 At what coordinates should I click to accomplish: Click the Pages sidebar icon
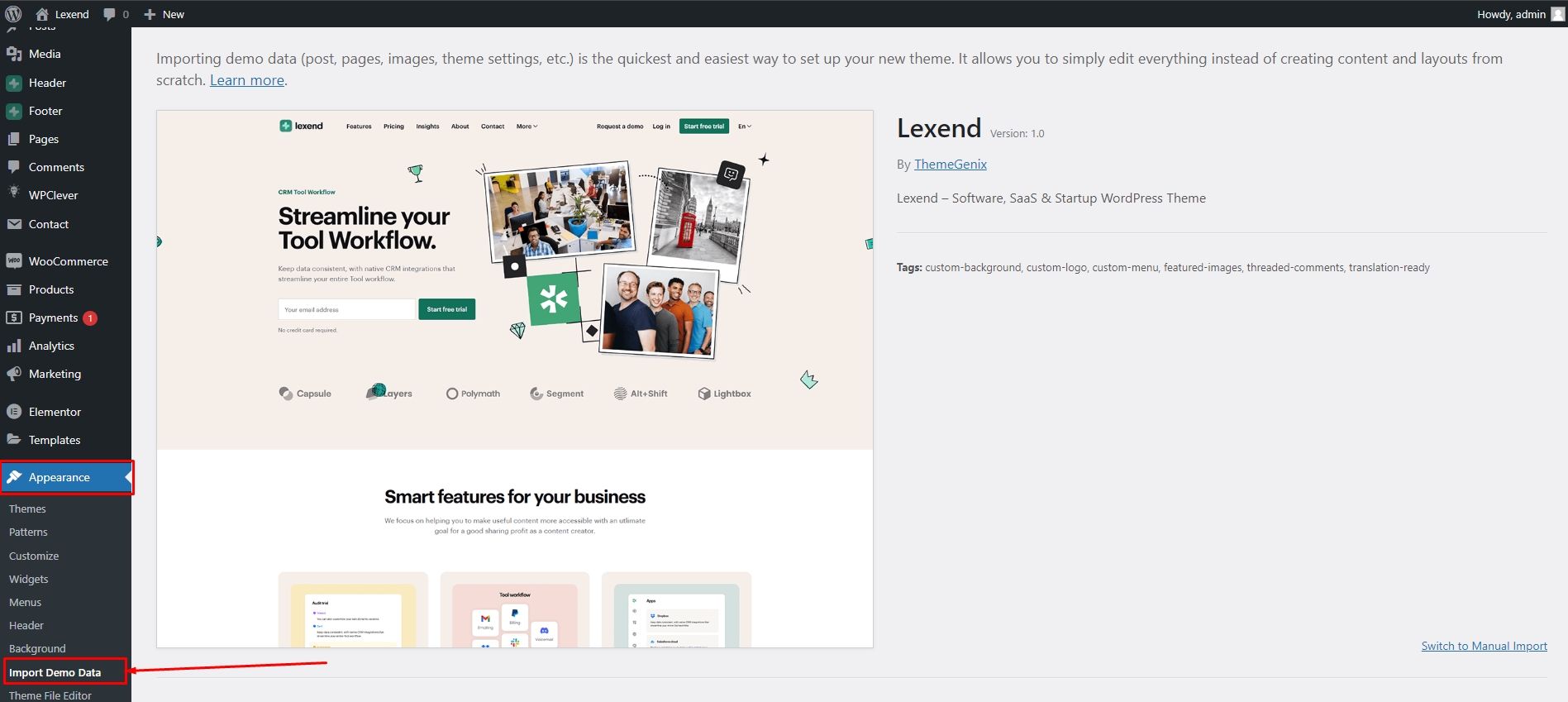14,139
